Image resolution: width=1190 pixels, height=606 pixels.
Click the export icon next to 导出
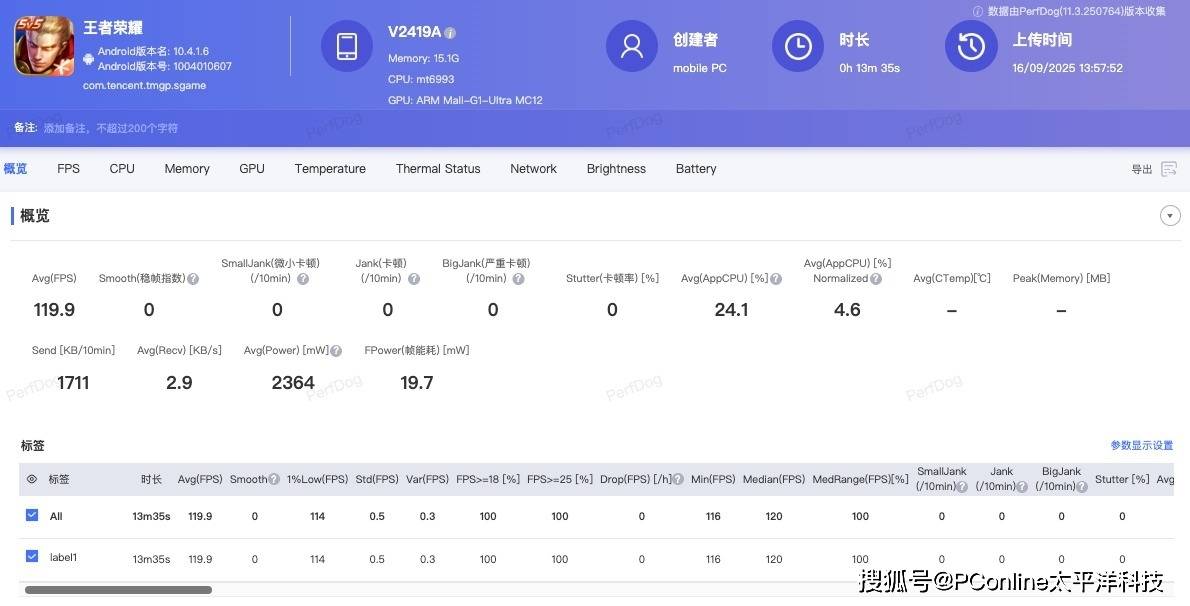point(1168,169)
